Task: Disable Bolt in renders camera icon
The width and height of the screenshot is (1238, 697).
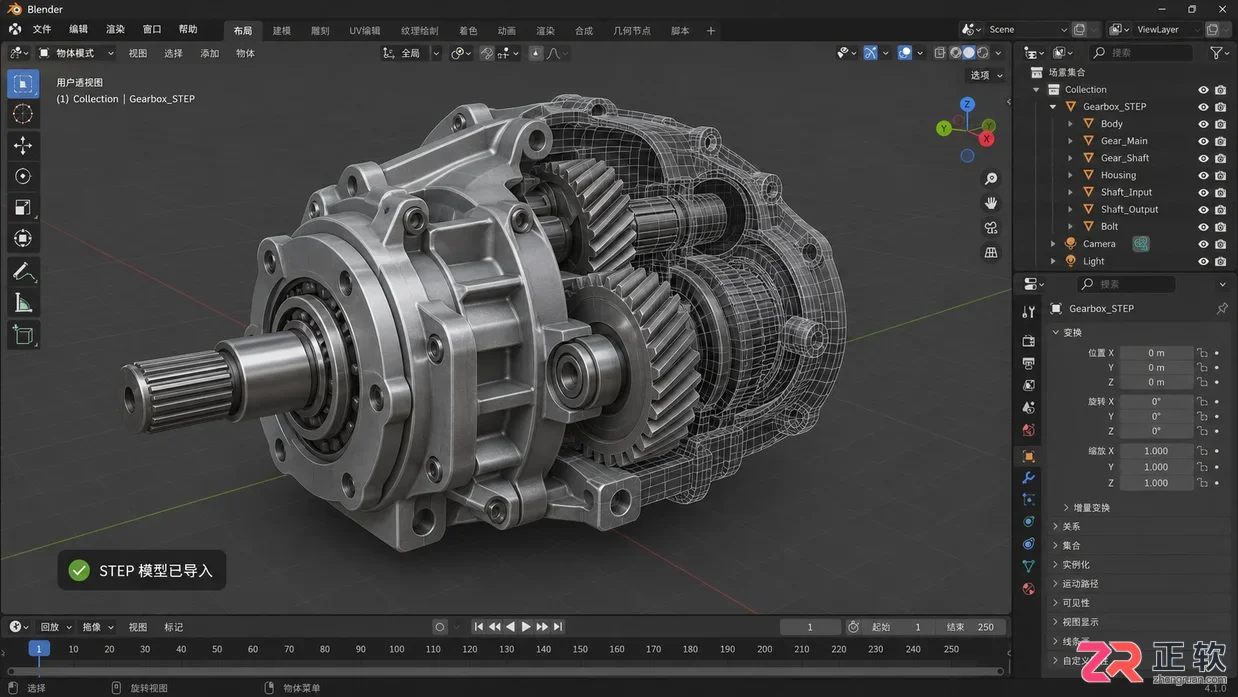Action: pos(1220,227)
